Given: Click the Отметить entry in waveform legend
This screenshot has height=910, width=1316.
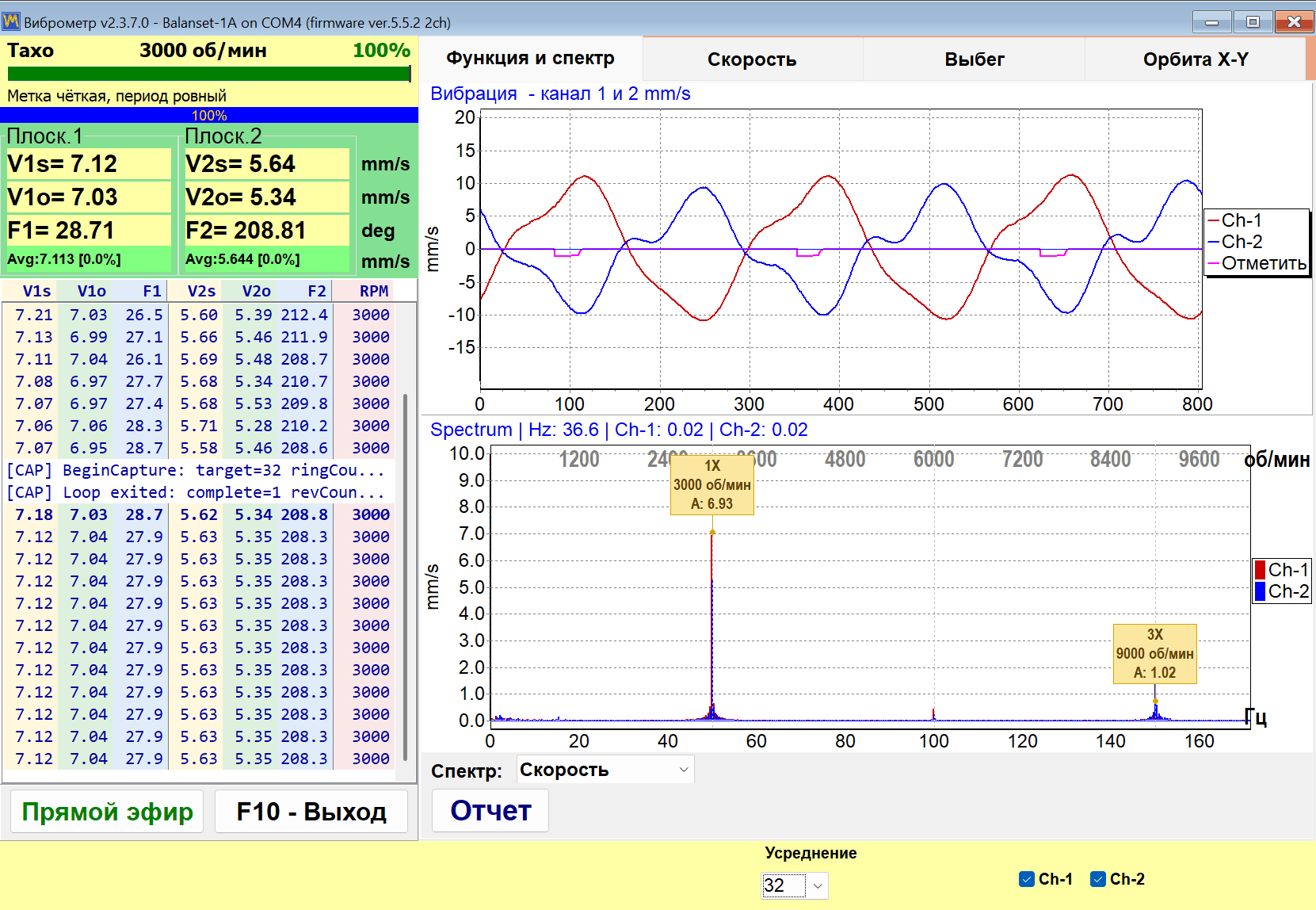Looking at the screenshot, I should click(1257, 263).
